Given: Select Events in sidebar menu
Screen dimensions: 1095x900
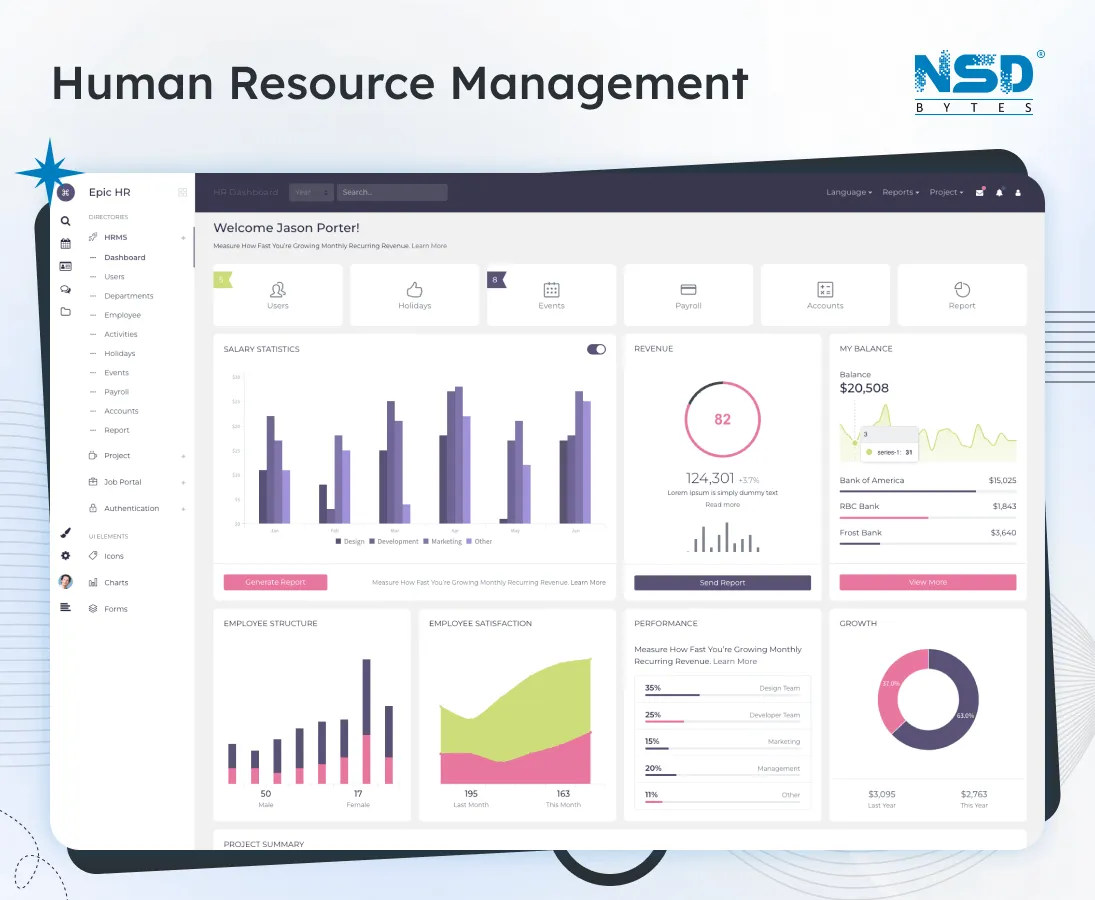Looking at the screenshot, I should [x=117, y=373].
